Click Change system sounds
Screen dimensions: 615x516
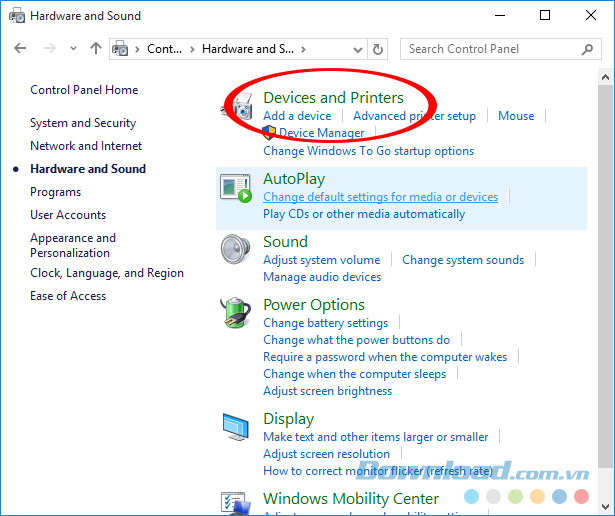[463, 260]
